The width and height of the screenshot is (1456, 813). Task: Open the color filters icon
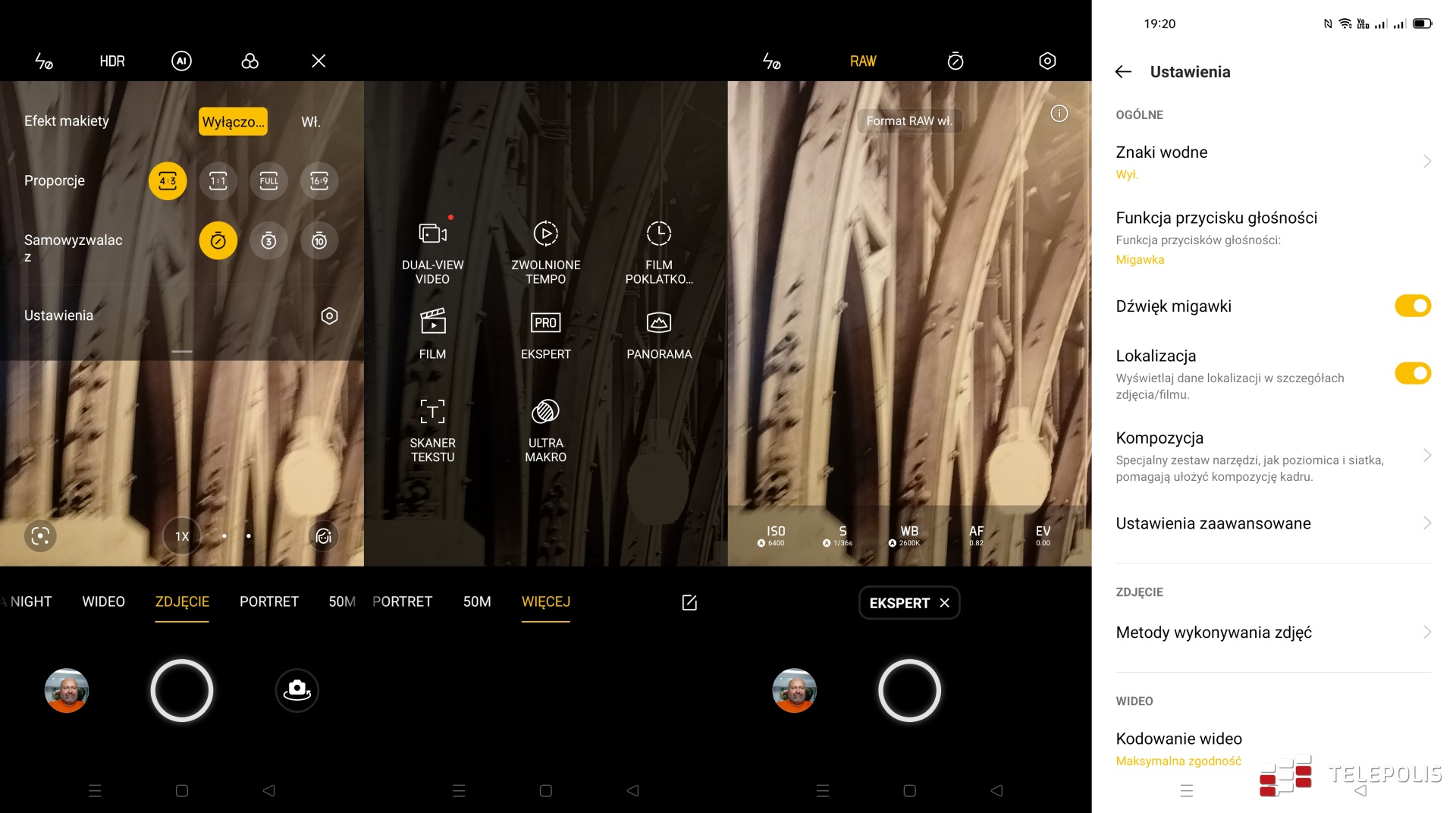[249, 61]
